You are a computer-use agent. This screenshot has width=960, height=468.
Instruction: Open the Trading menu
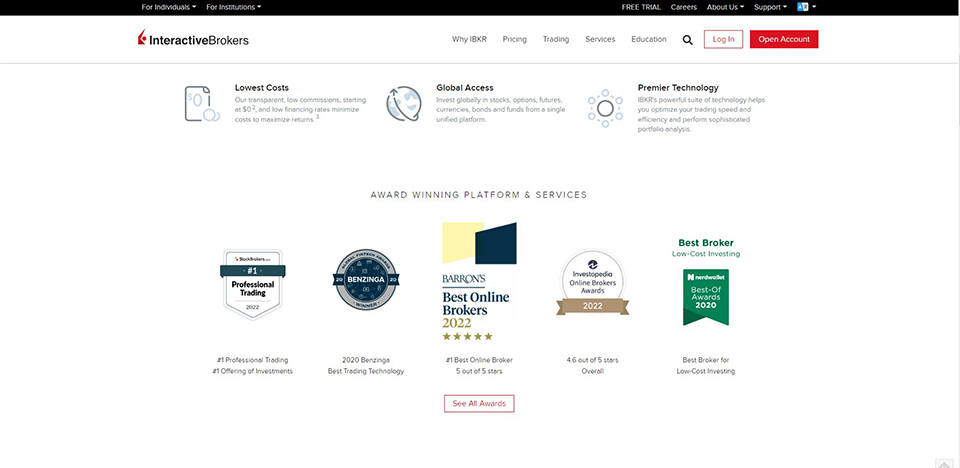(556, 39)
